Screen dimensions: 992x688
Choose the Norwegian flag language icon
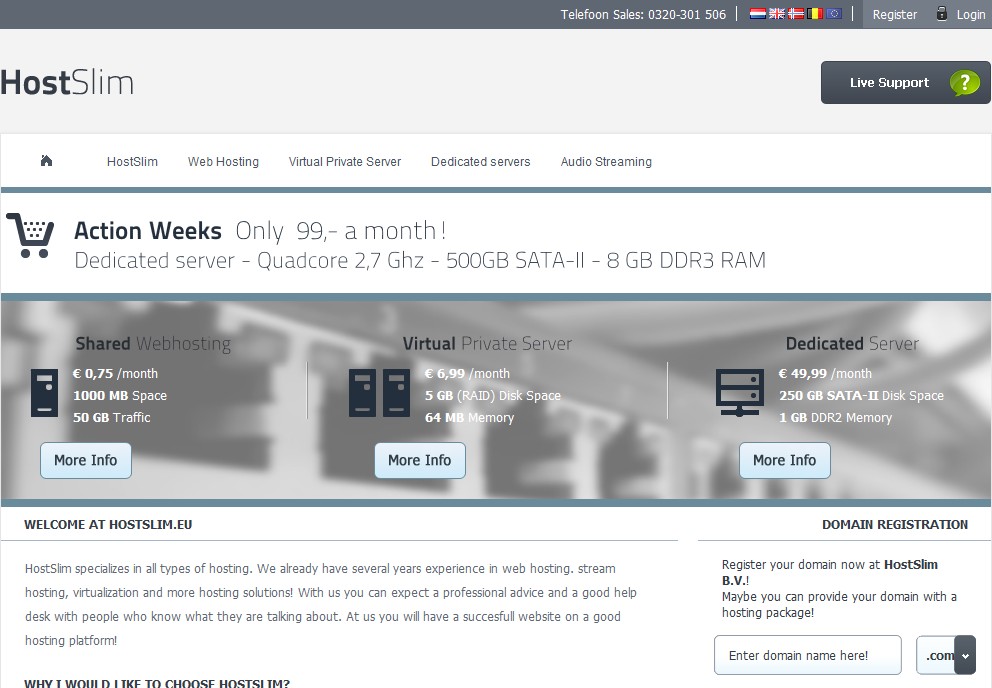coord(795,13)
